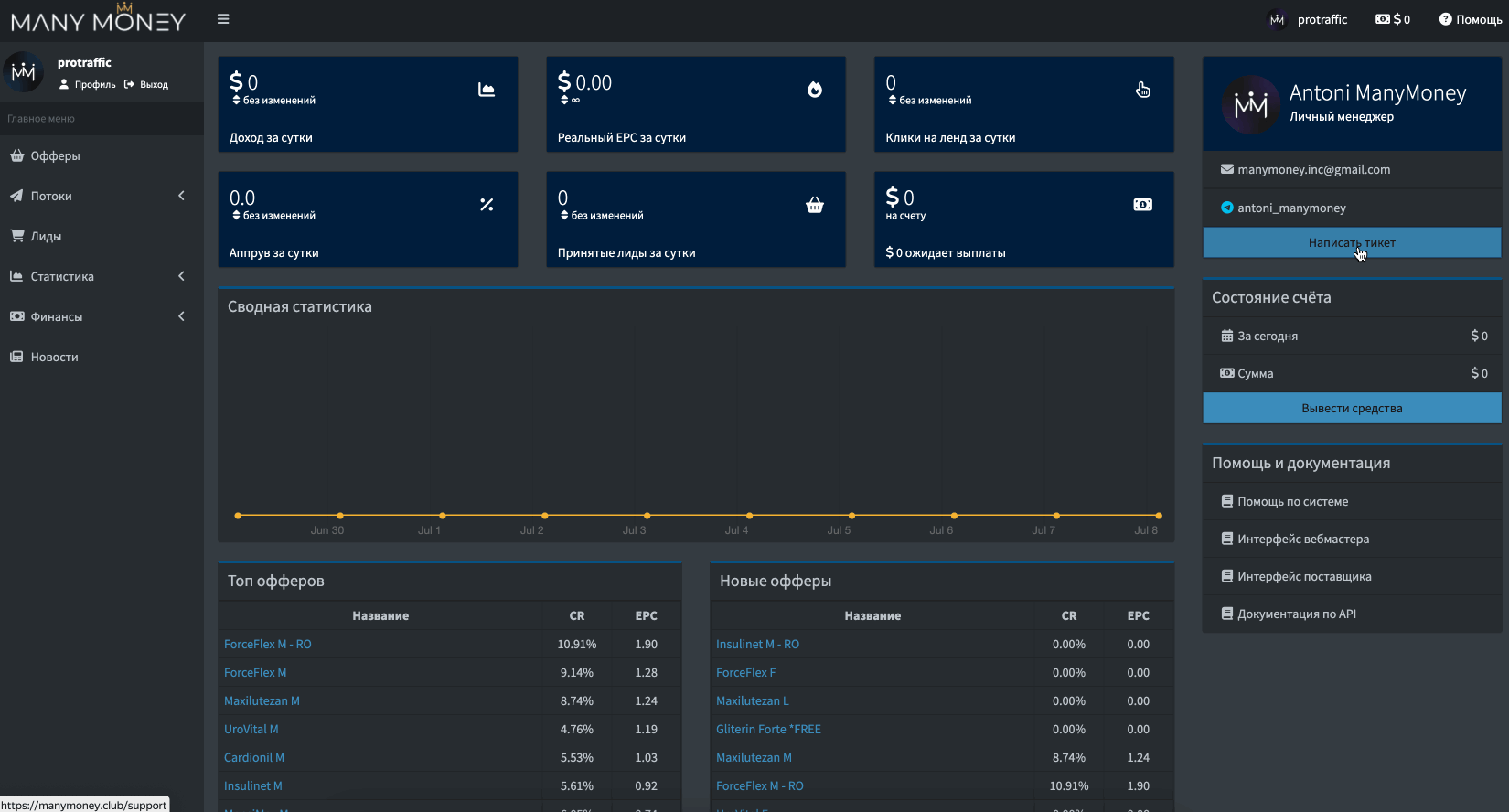
Task: Click the Сумма balance row
Action: [x=1352, y=373]
